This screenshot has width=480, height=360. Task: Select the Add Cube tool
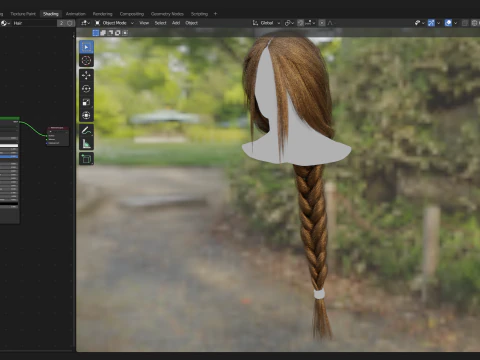(86, 159)
